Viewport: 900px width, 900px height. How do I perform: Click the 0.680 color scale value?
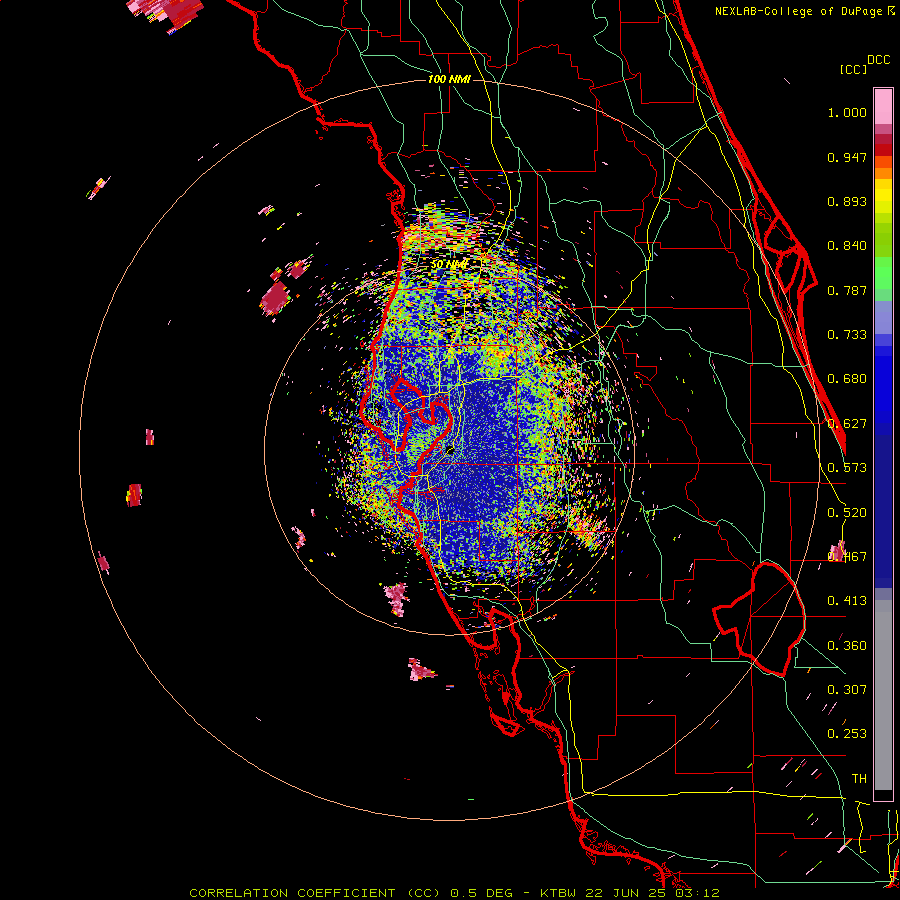pos(847,379)
